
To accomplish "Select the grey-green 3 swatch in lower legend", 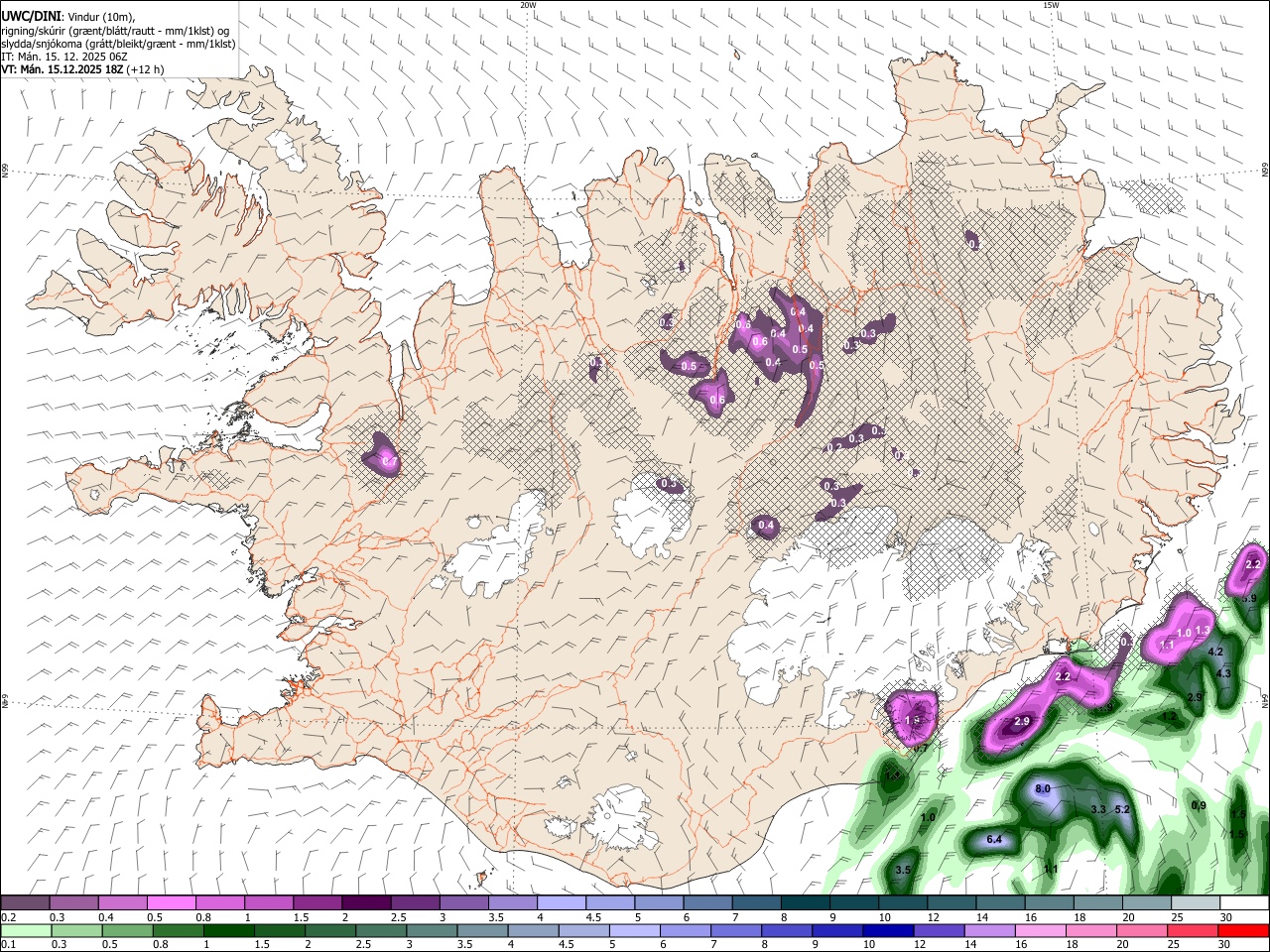I will (431, 931).
